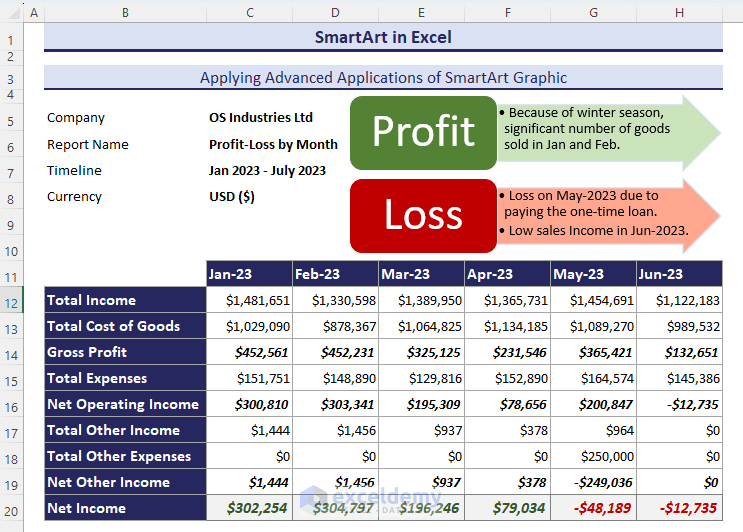Click the $1,456 Total Other Income cell
The image size is (743, 532).
click(335, 430)
